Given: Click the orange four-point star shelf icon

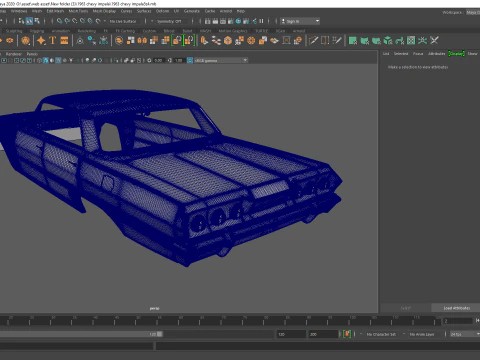Looking at the screenshot, I should [x=41, y=41].
